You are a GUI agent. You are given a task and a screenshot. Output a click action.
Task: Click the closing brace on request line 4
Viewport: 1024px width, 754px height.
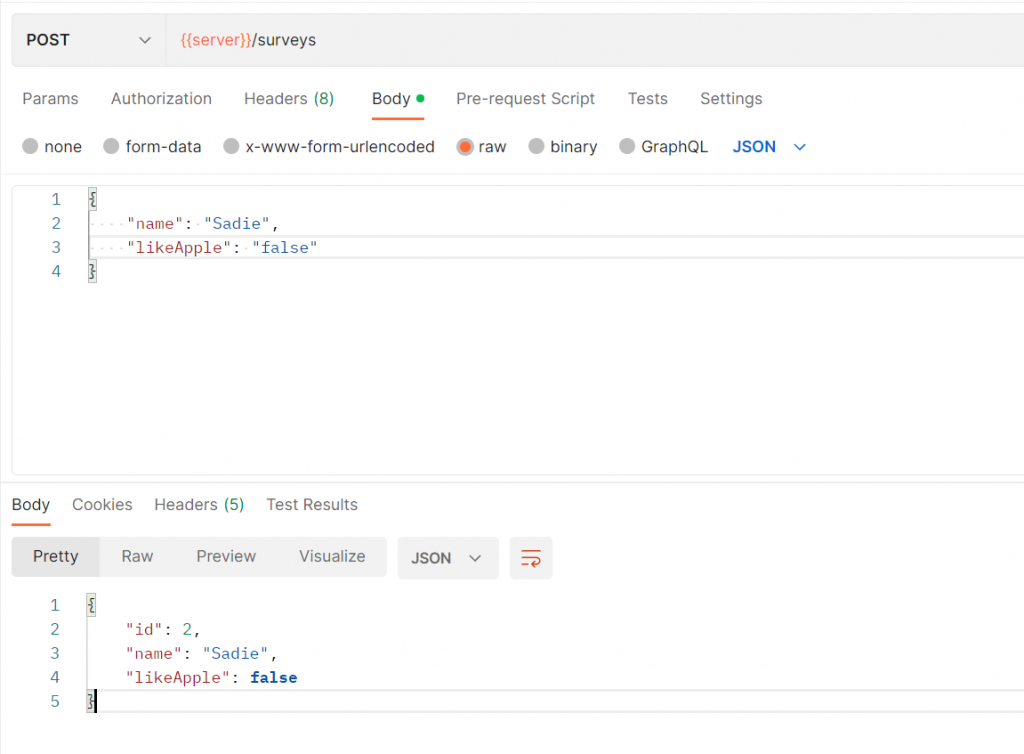[x=93, y=272]
